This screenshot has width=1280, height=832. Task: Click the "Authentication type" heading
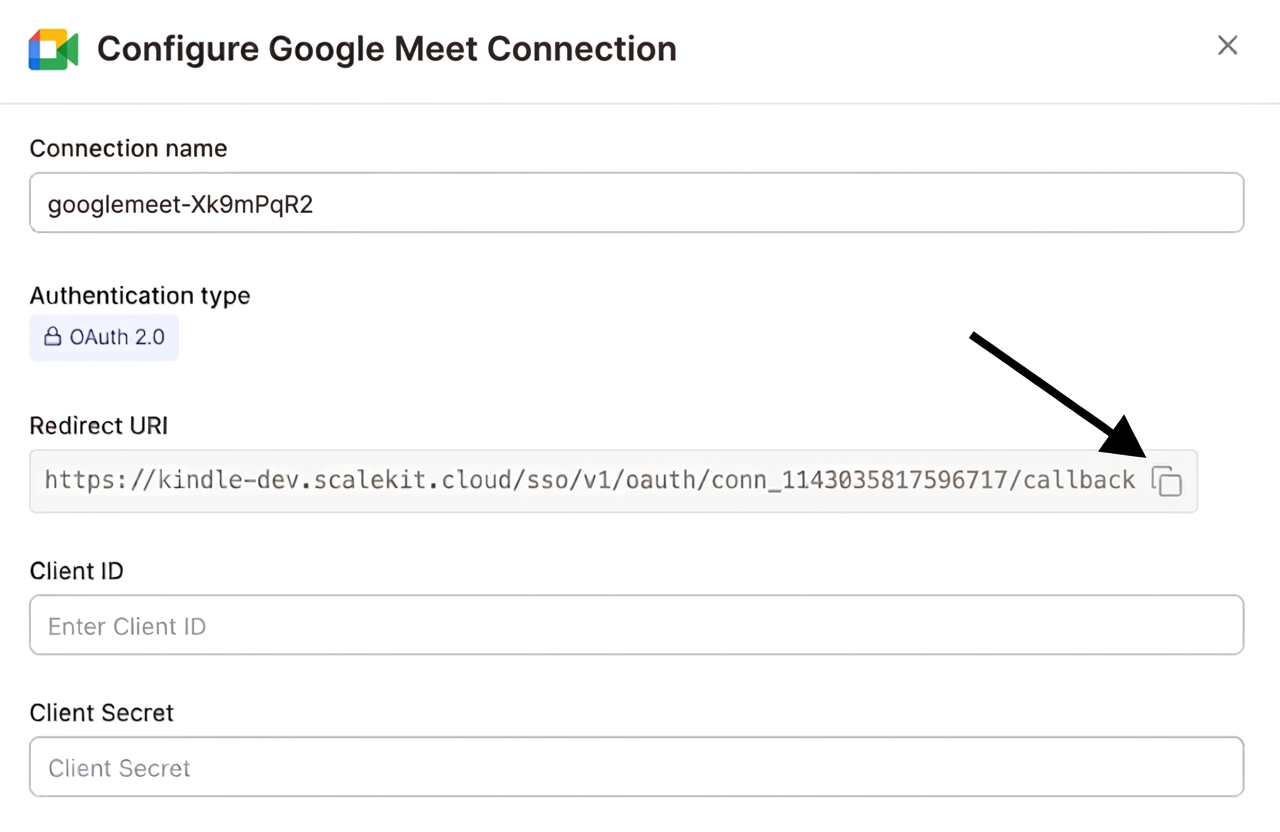(x=139, y=295)
